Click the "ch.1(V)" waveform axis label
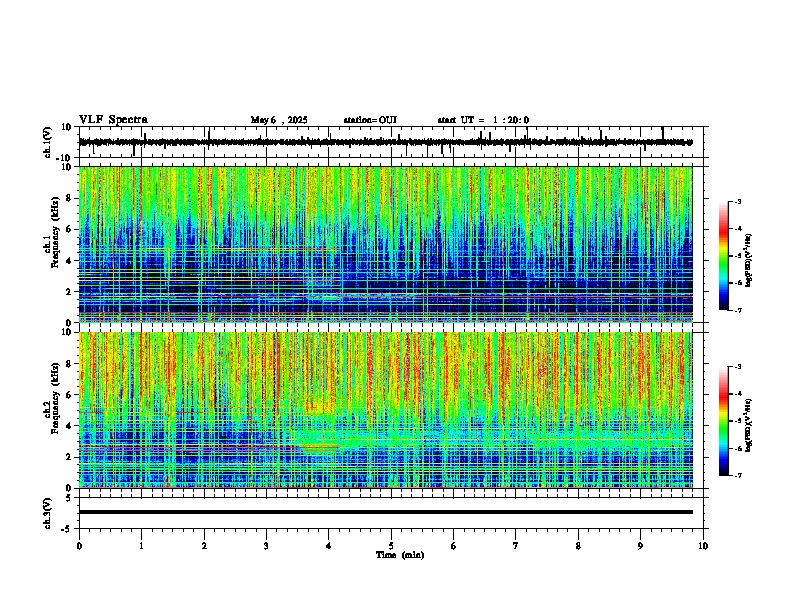The width and height of the screenshot is (792, 612). coord(48,142)
